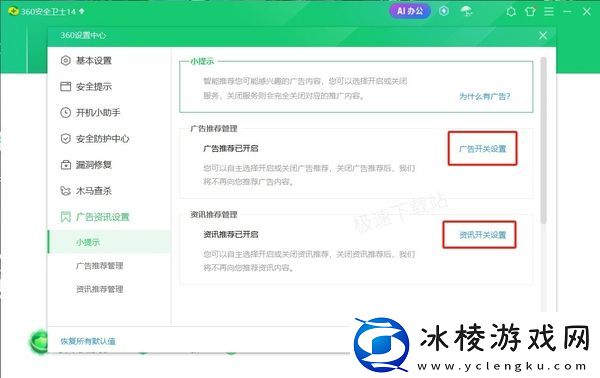600x378 pixels.
Task: Click the upgrade arrow next to 360安全卫士14
Action: tap(82, 11)
